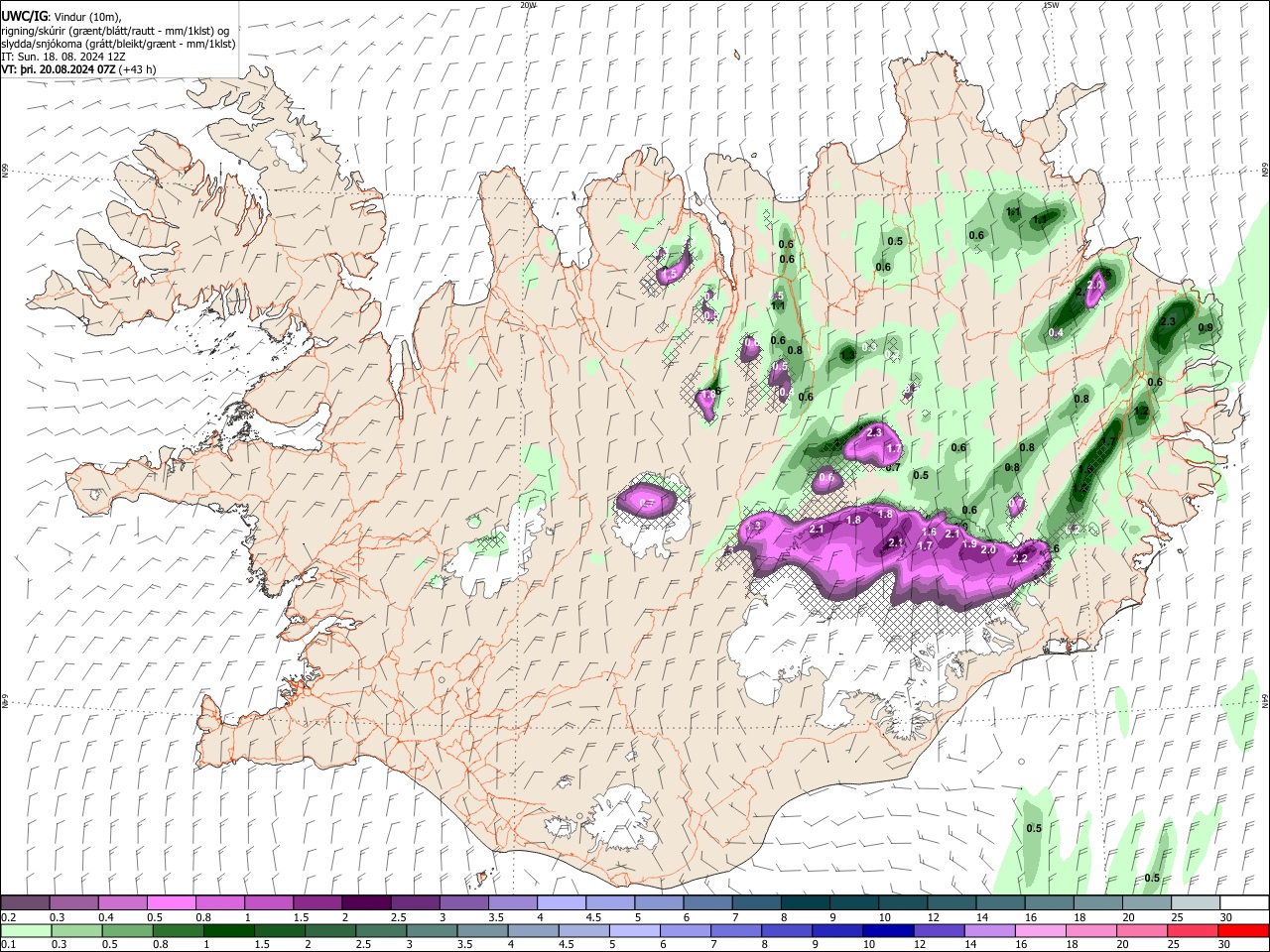Click the snow-scale swatch between 6 and 7
The width and height of the screenshot is (1270, 952).
pos(707,903)
